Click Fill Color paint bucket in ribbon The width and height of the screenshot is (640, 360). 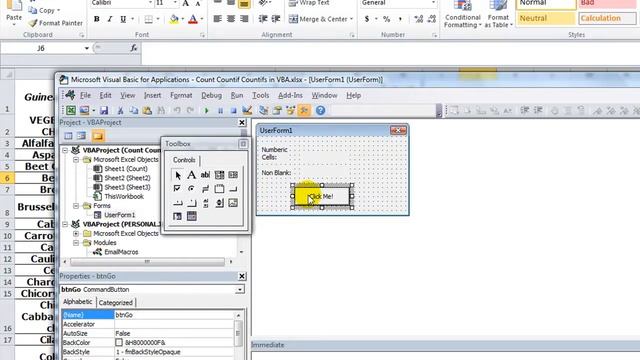tap(174, 19)
